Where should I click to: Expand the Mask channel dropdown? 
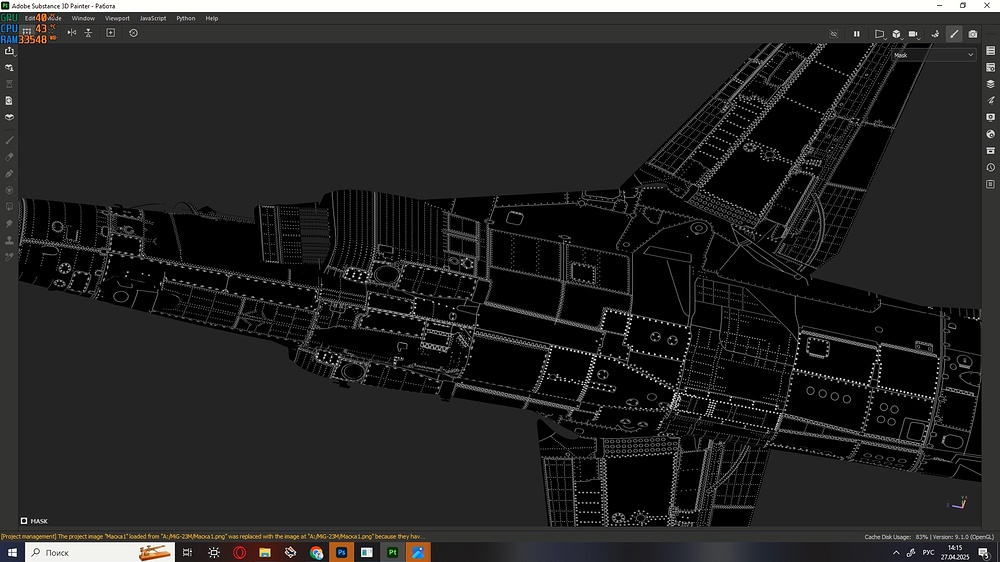tap(934, 55)
